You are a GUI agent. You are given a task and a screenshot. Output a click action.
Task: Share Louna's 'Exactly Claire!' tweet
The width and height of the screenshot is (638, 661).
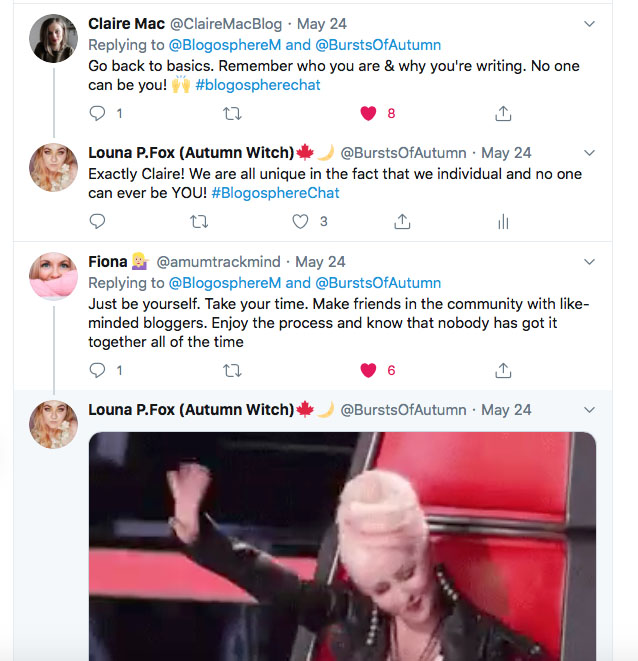(x=402, y=221)
